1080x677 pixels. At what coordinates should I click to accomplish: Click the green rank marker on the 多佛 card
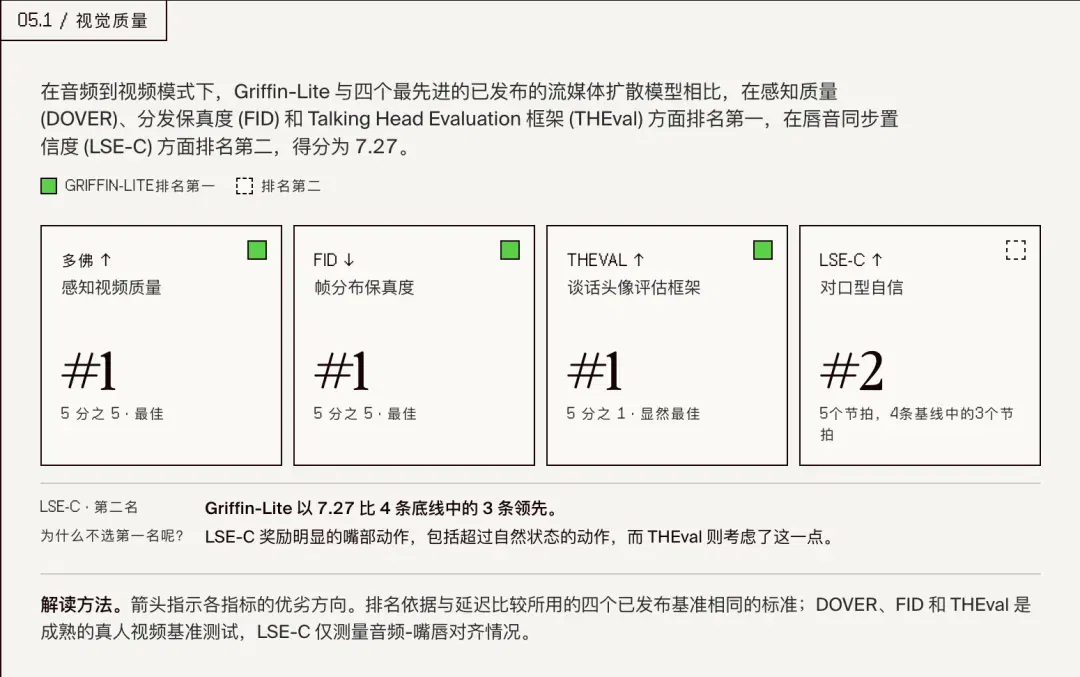257,250
